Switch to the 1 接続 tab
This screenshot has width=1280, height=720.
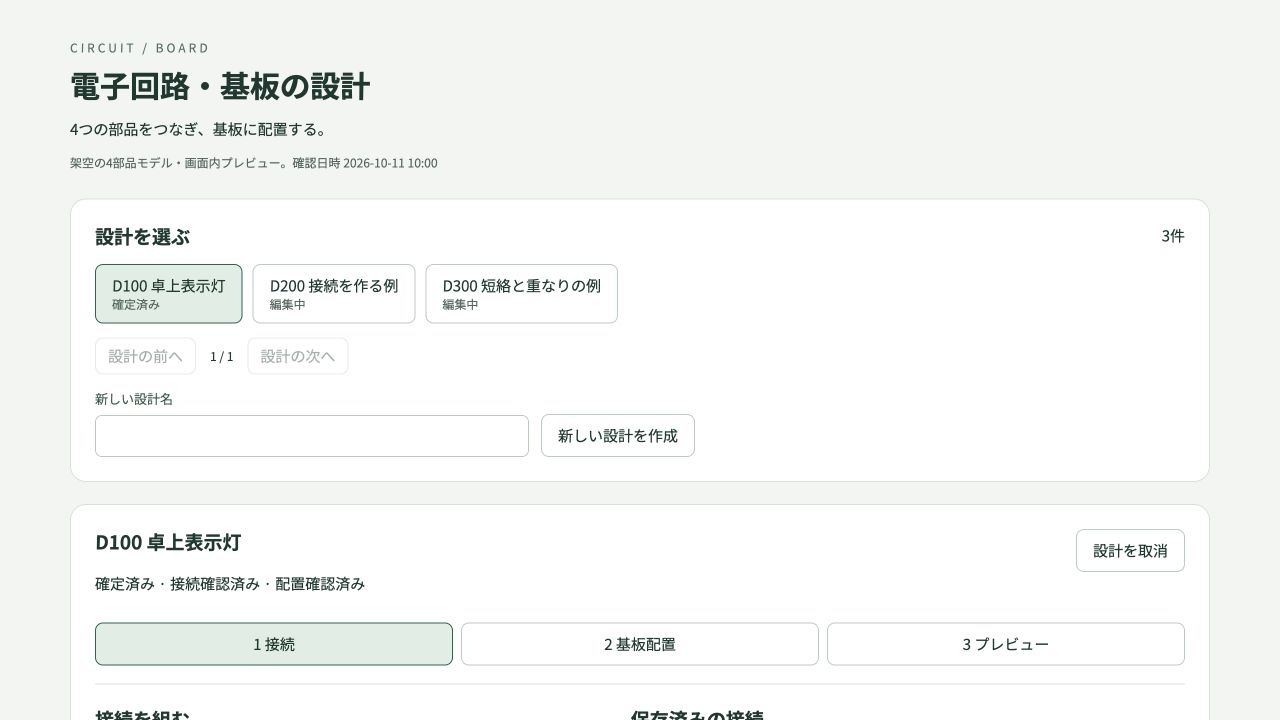tap(274, 644)
